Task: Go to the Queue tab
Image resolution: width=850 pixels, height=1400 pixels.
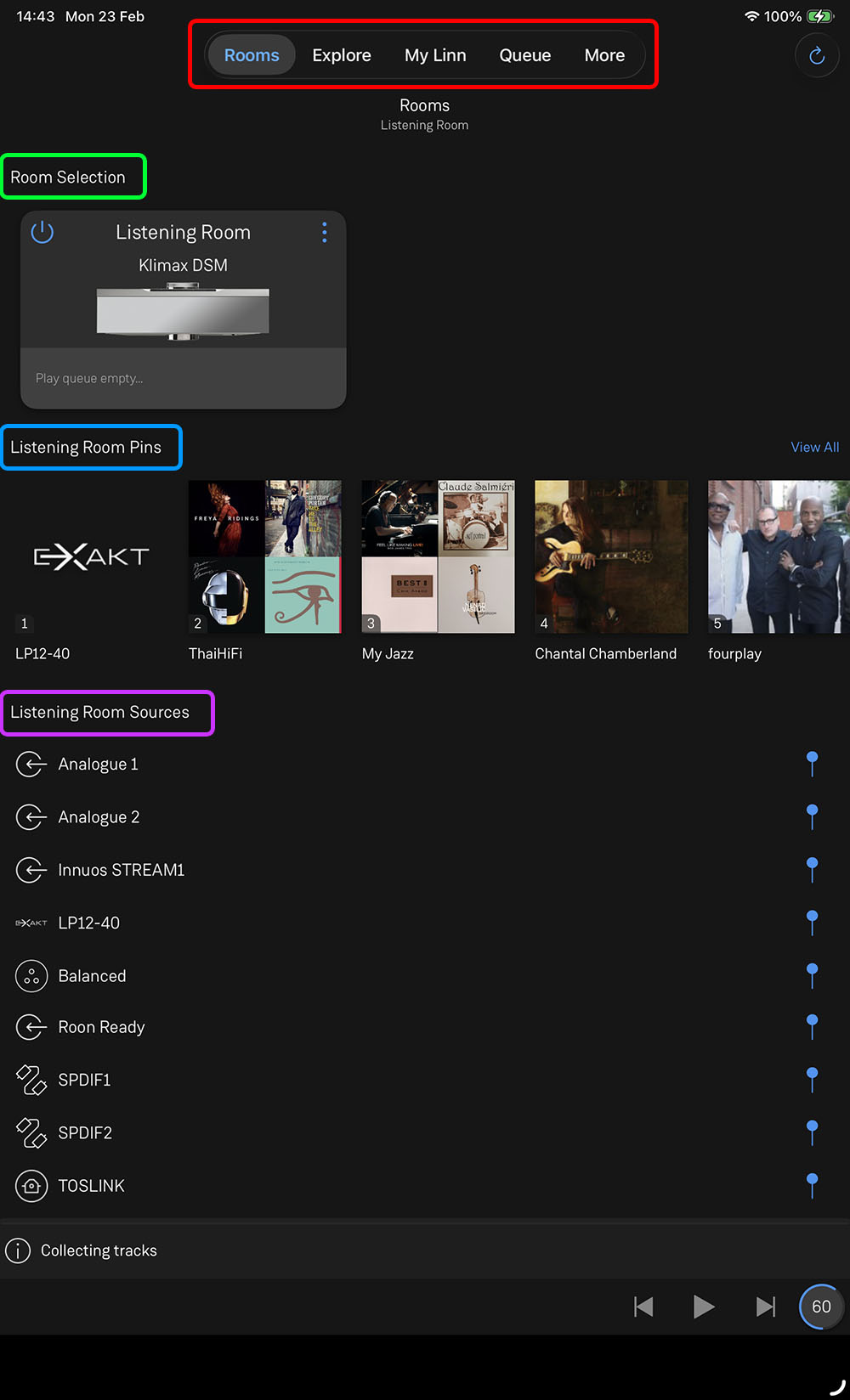Action: click(524, 55)
